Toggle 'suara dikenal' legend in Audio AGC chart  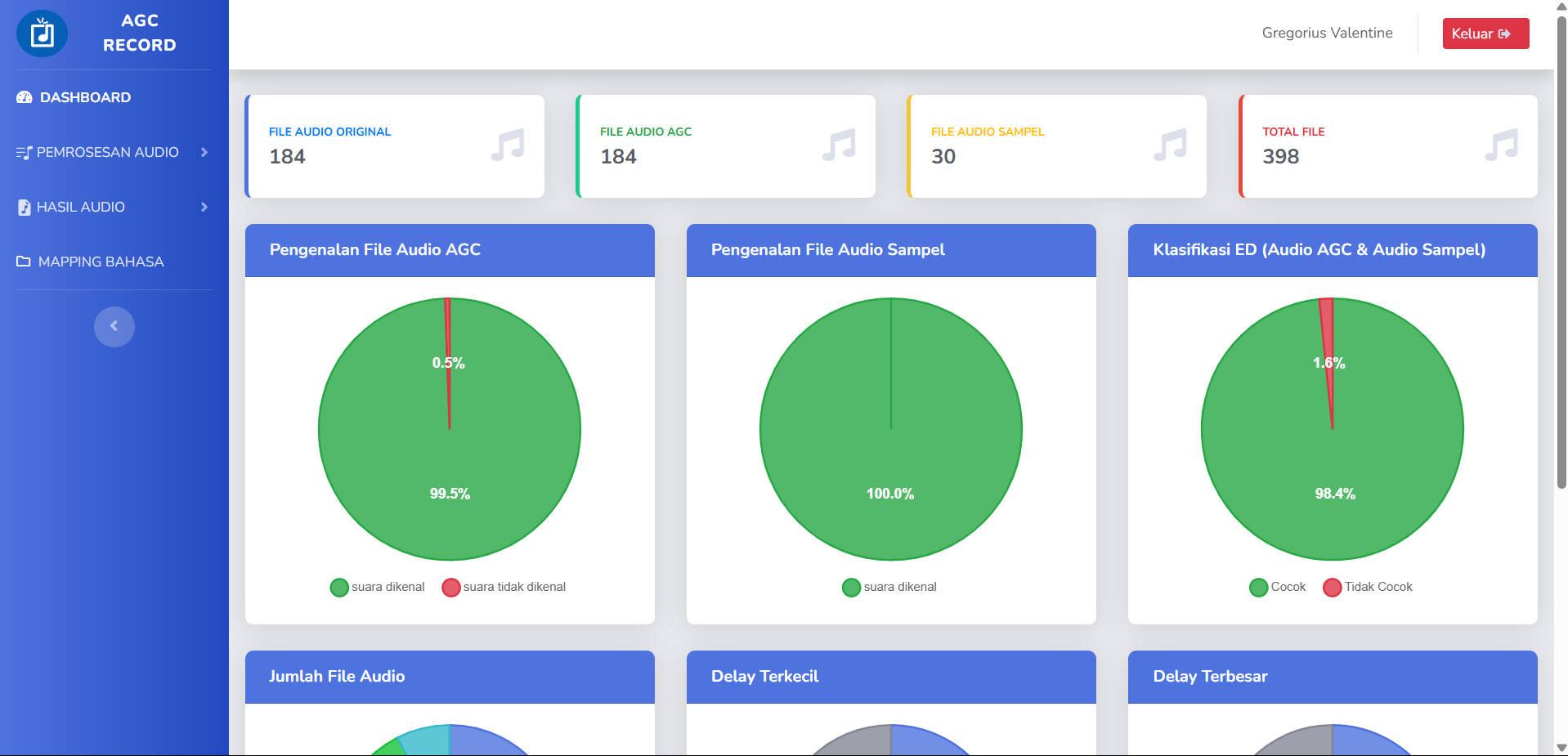point(378,587)
